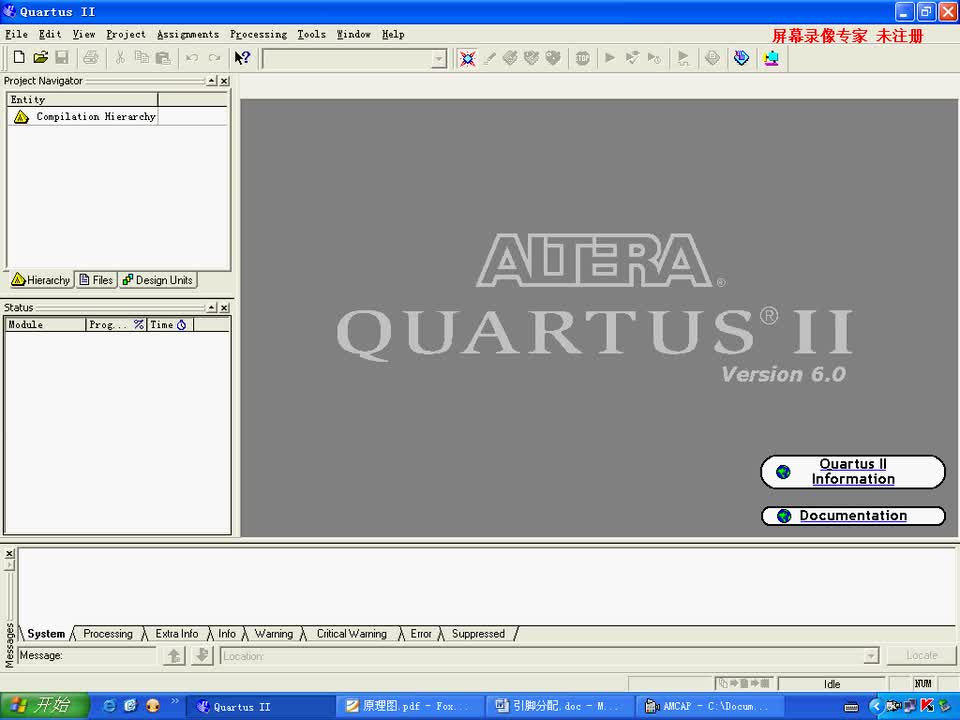Select the System messages tab

[46, 634]
